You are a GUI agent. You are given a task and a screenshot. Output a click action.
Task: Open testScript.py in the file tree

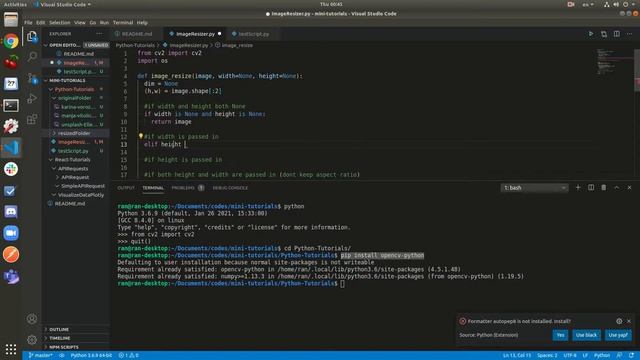[73, 151]
